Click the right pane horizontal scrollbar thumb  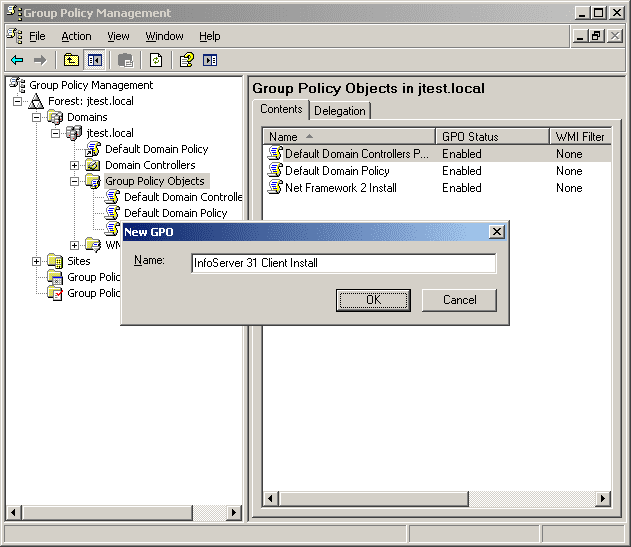tap(373, 499)
